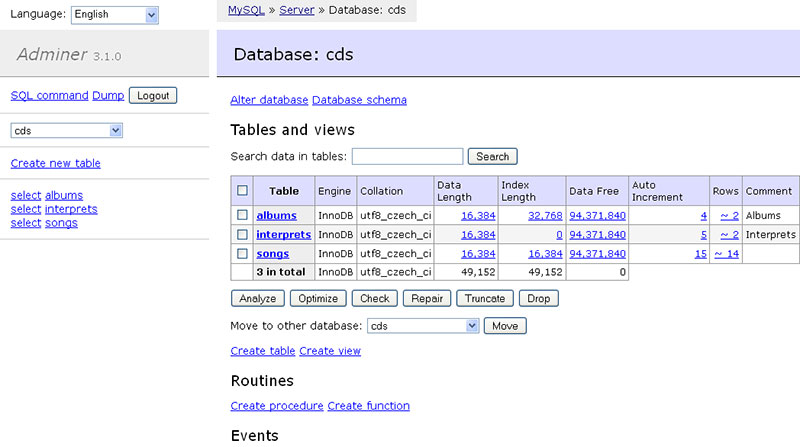This screenshot has width=800, height=447.
Task: Open the Language dropdown set to English
Action: 115,14
